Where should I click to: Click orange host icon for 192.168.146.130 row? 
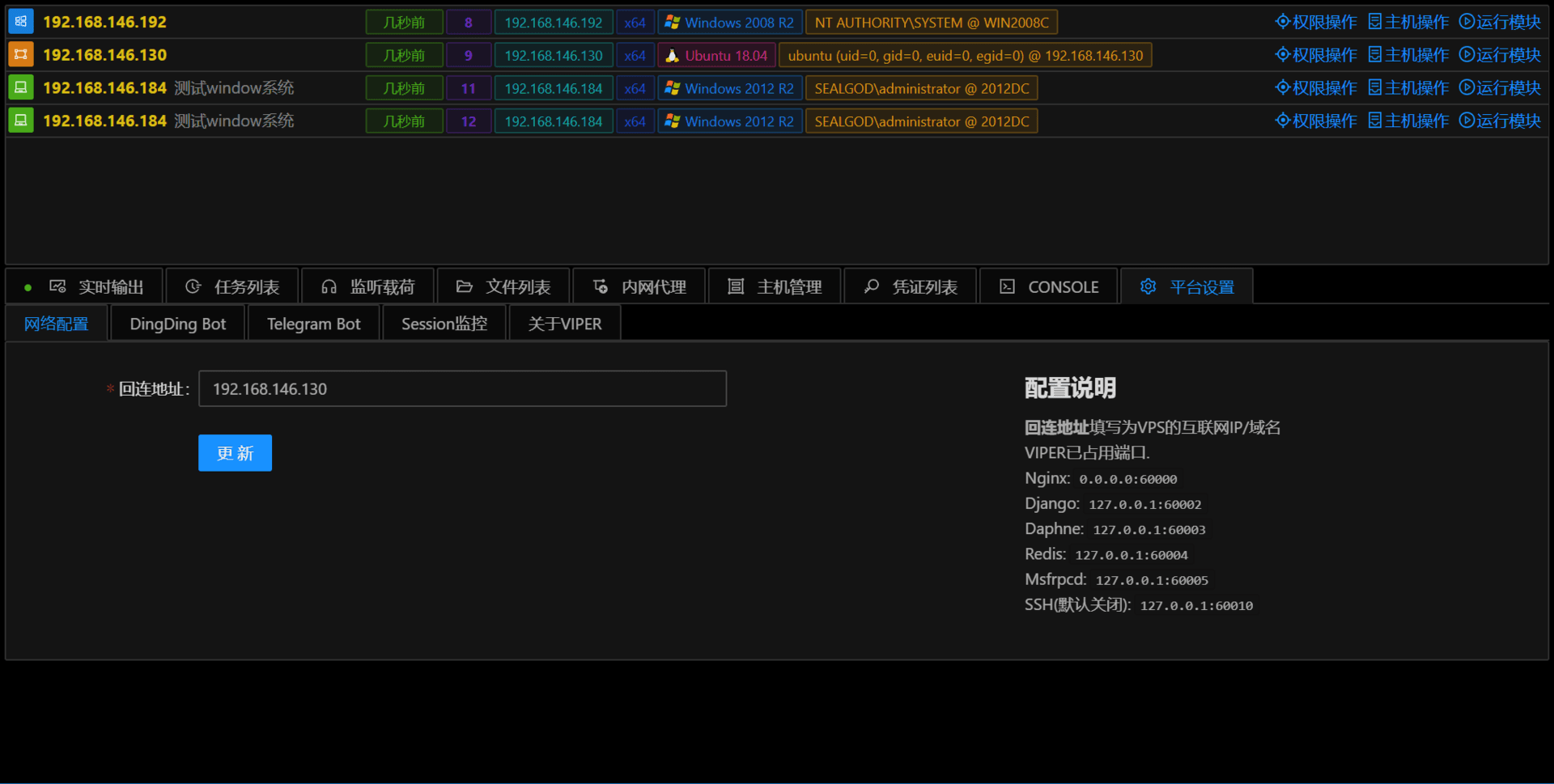pos(21,55)
